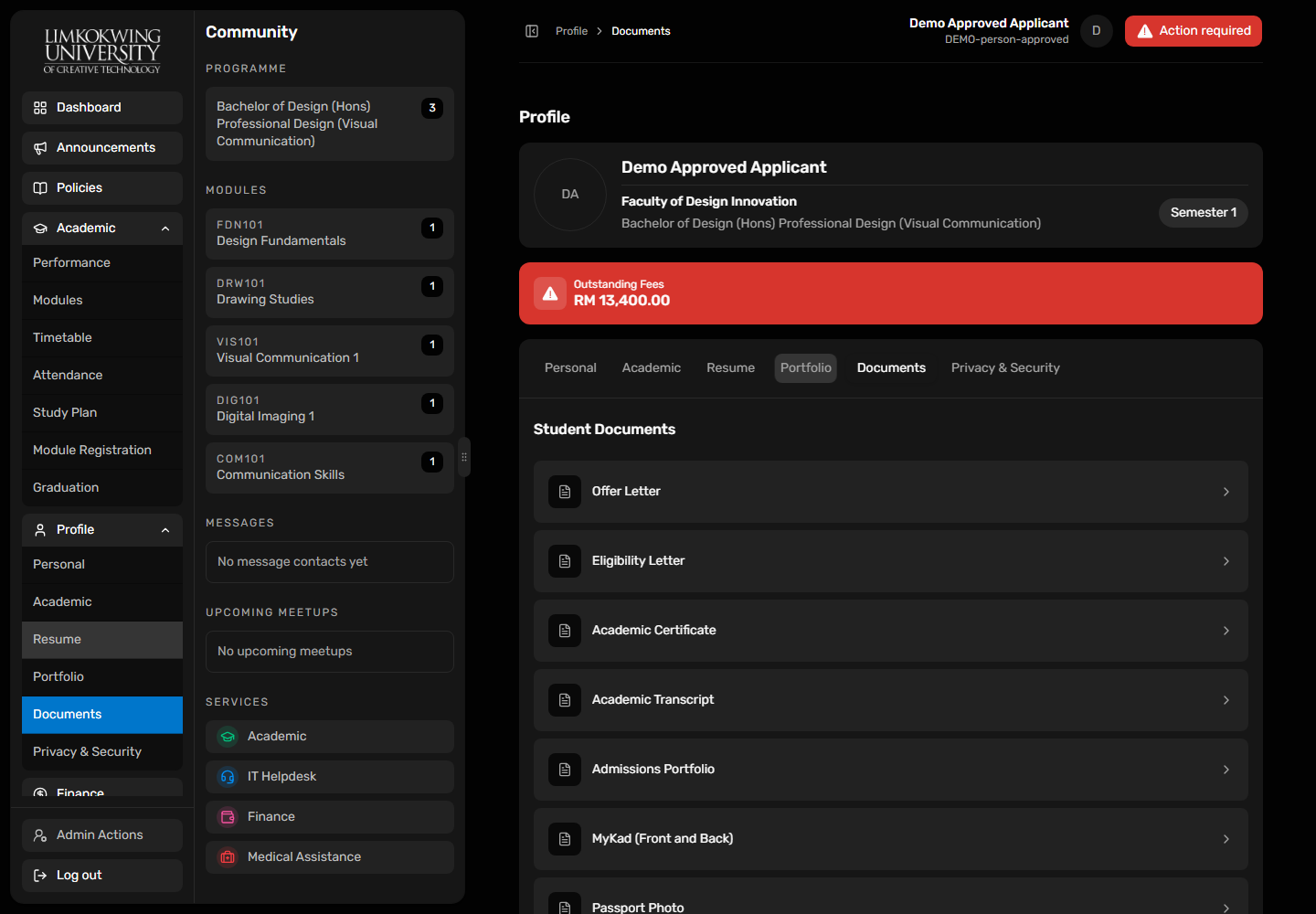Click the Profile person icon in sidebar
The height and width of the screenshot is (914, 1316).
click(x=40, y=530)
